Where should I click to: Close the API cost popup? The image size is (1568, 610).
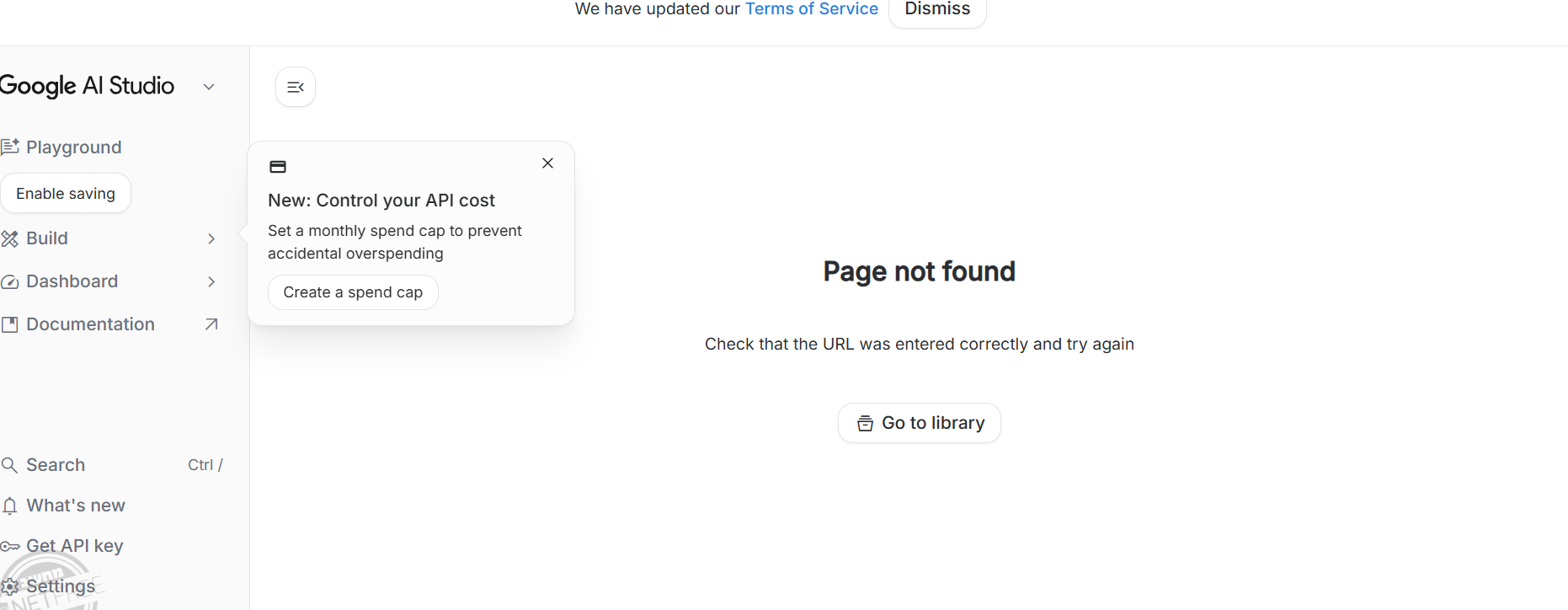[x=547, y=163]
